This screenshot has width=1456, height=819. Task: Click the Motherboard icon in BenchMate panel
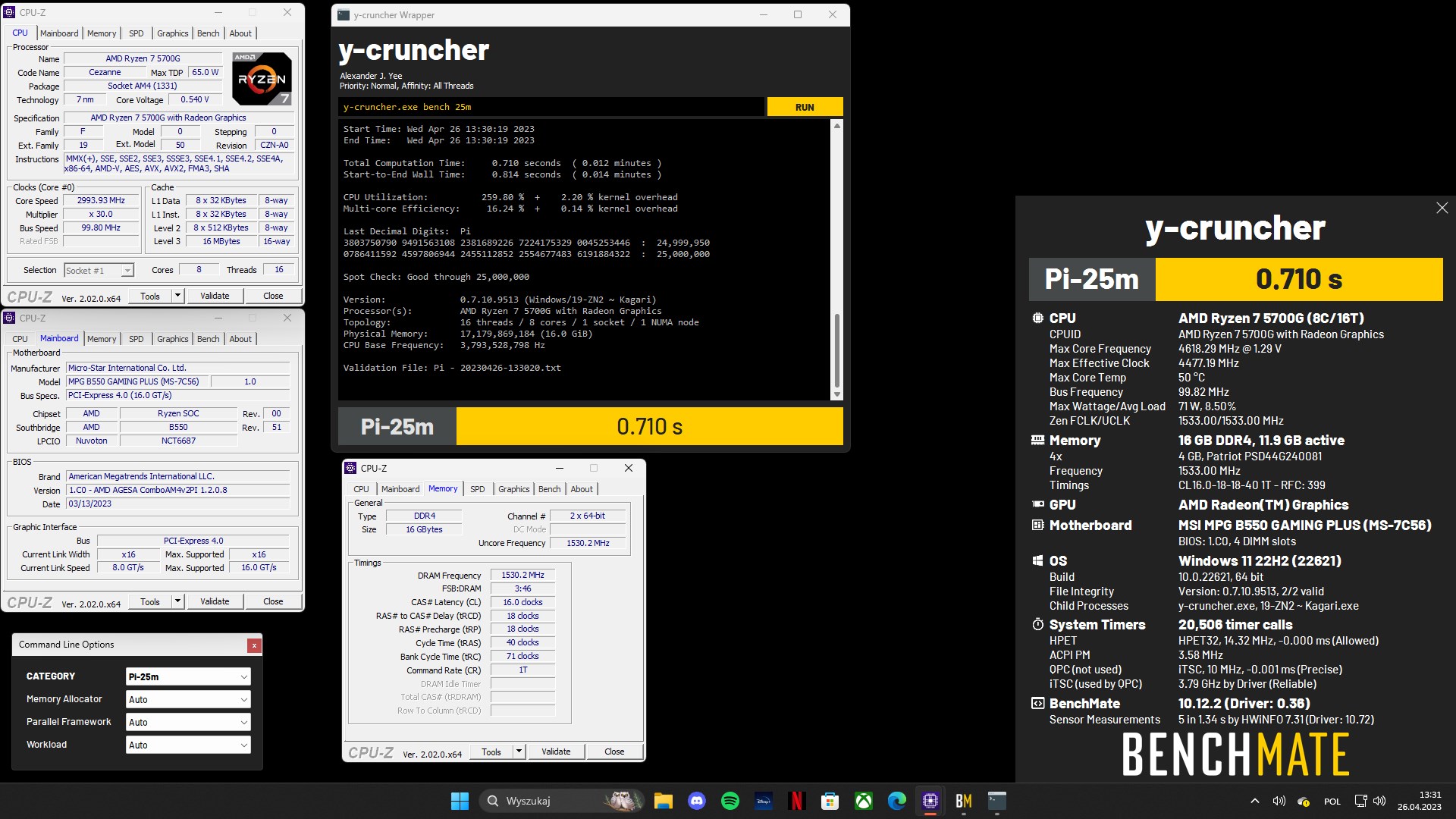pos(1037,525)
